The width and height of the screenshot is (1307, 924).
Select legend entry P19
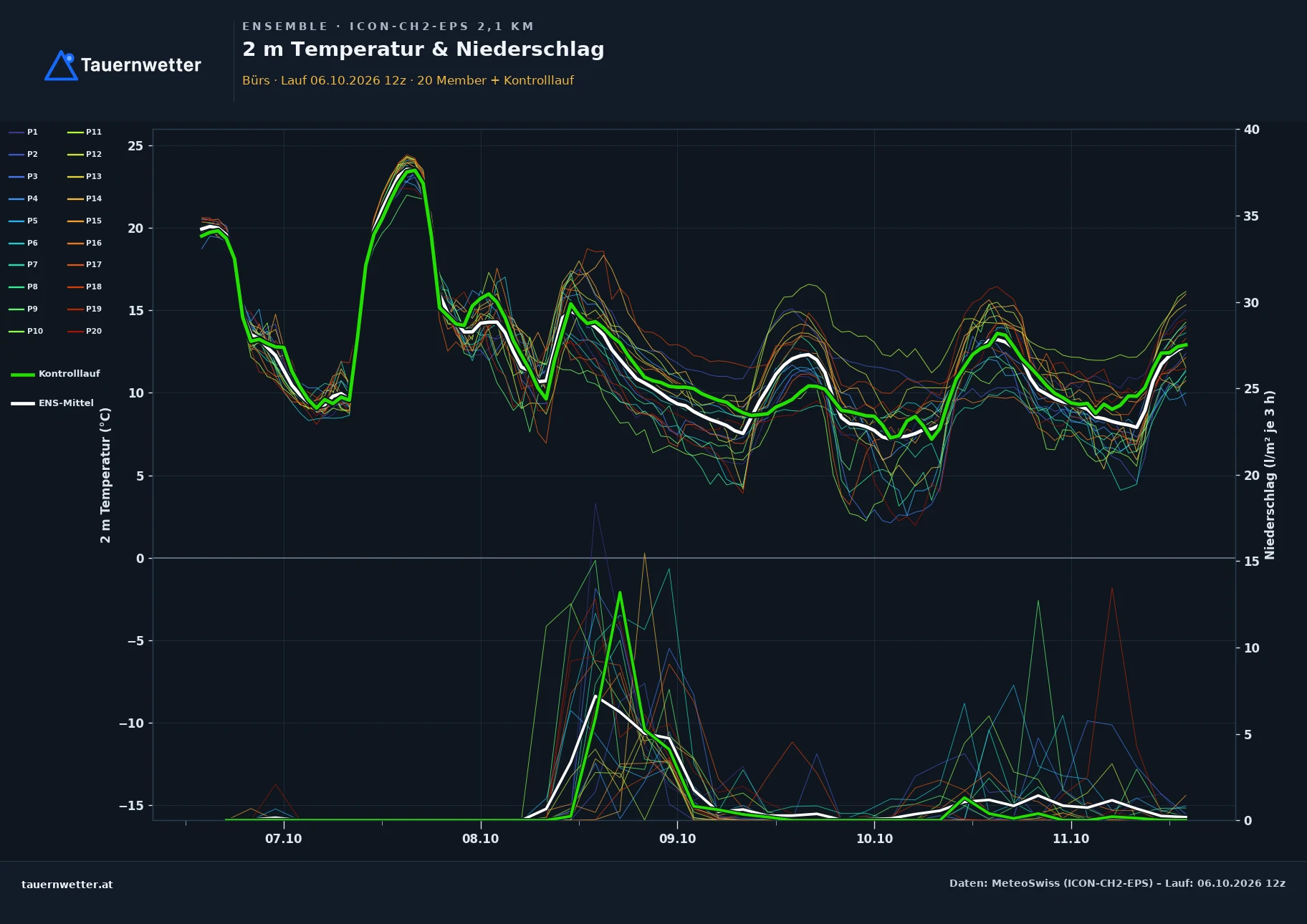(x=85, y=309)
